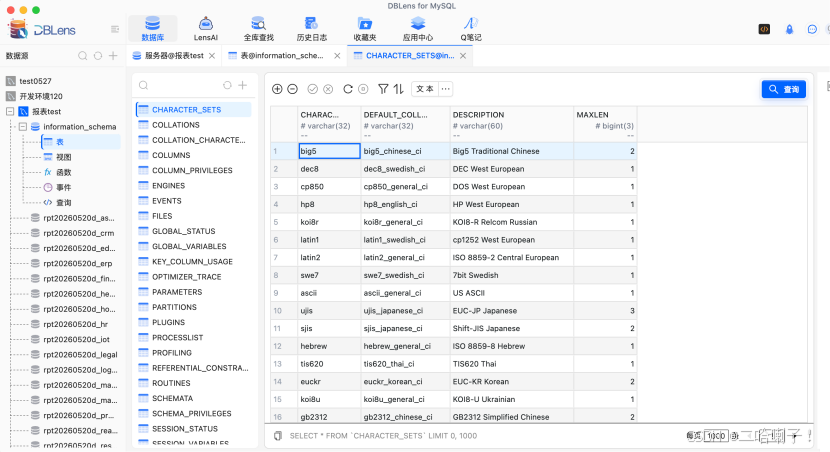Click the SQL statement text in status bar
The width and height of the screenshot is (830, 452).
click(x=383, y=436)
